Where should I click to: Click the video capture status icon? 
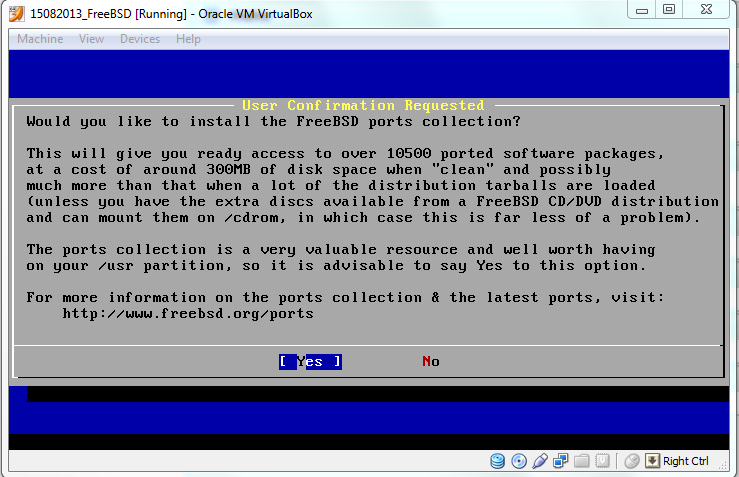click(x=602, y=461)
